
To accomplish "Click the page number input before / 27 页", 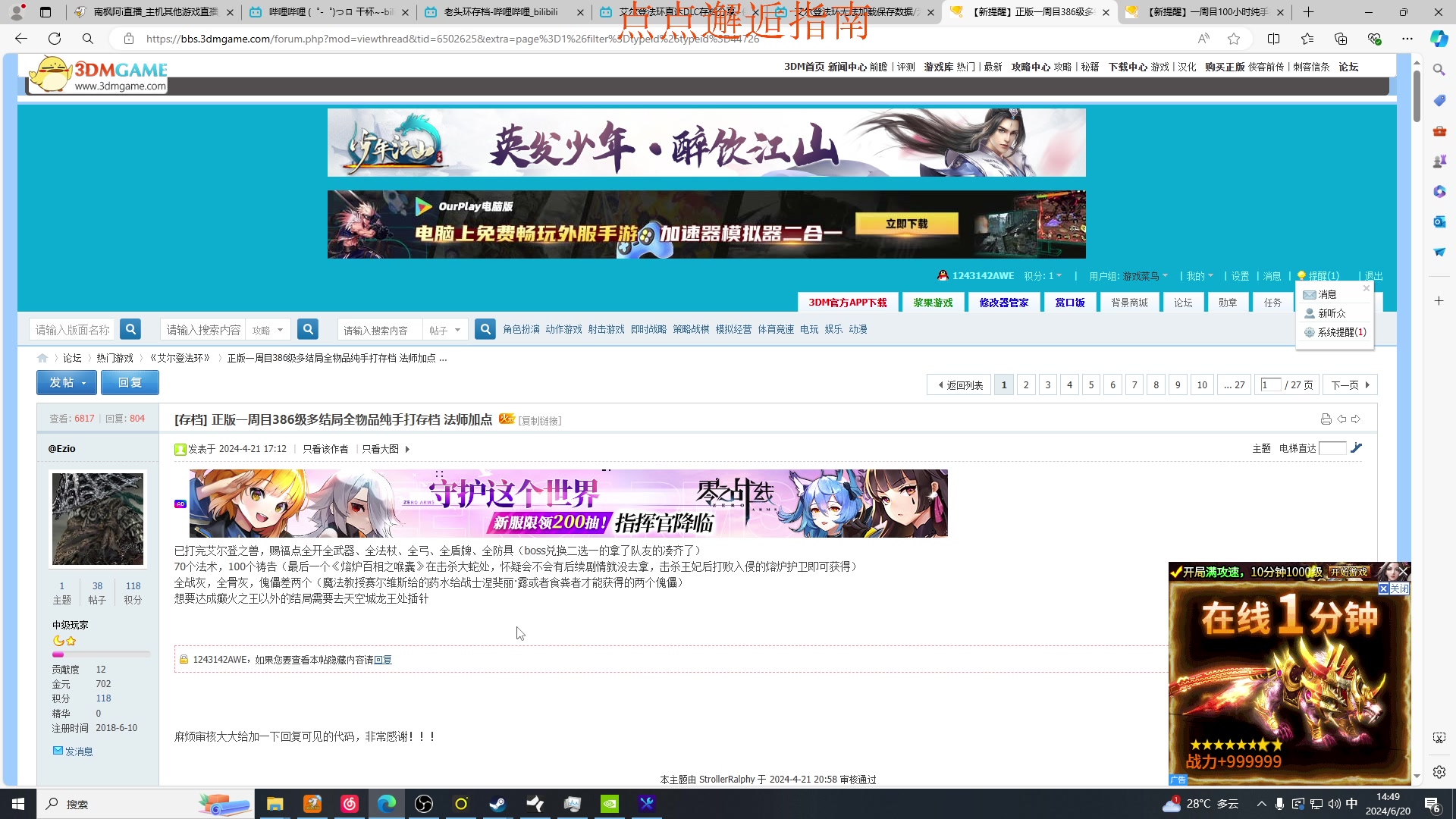I will click(1270, 384).
